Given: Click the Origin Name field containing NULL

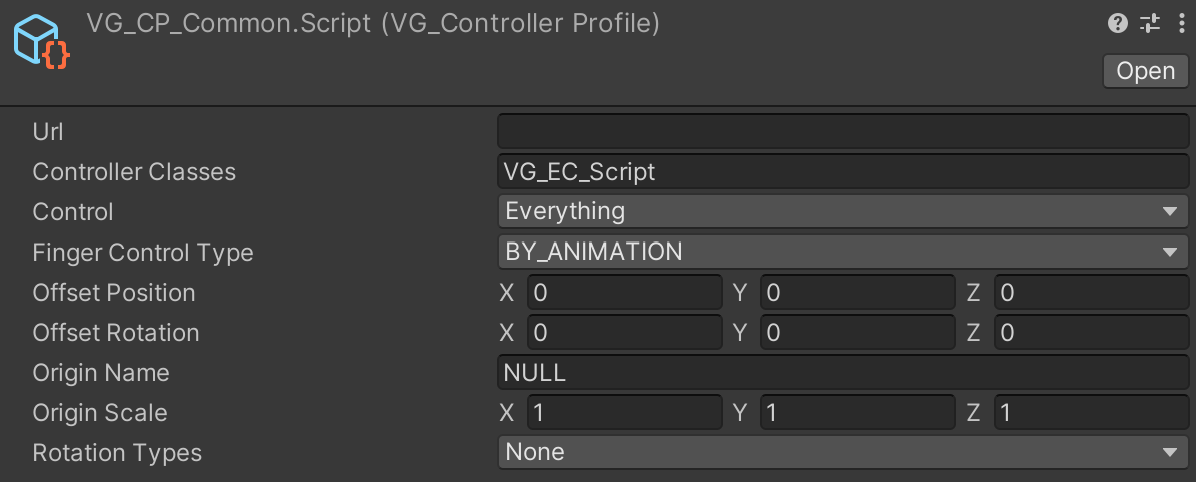Looking at the screenshot, I should pyautogui.click(x=843, y=372).
